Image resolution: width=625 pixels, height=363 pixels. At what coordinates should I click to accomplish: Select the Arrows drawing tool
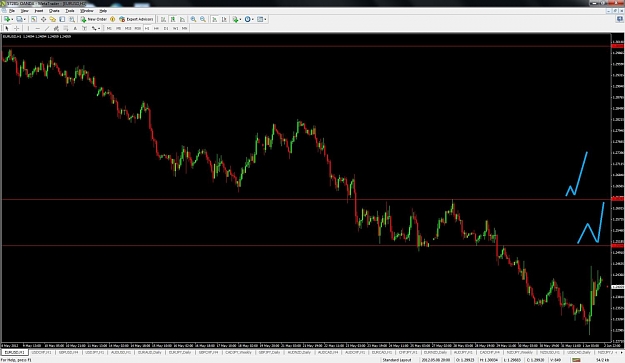click(94, 28)
